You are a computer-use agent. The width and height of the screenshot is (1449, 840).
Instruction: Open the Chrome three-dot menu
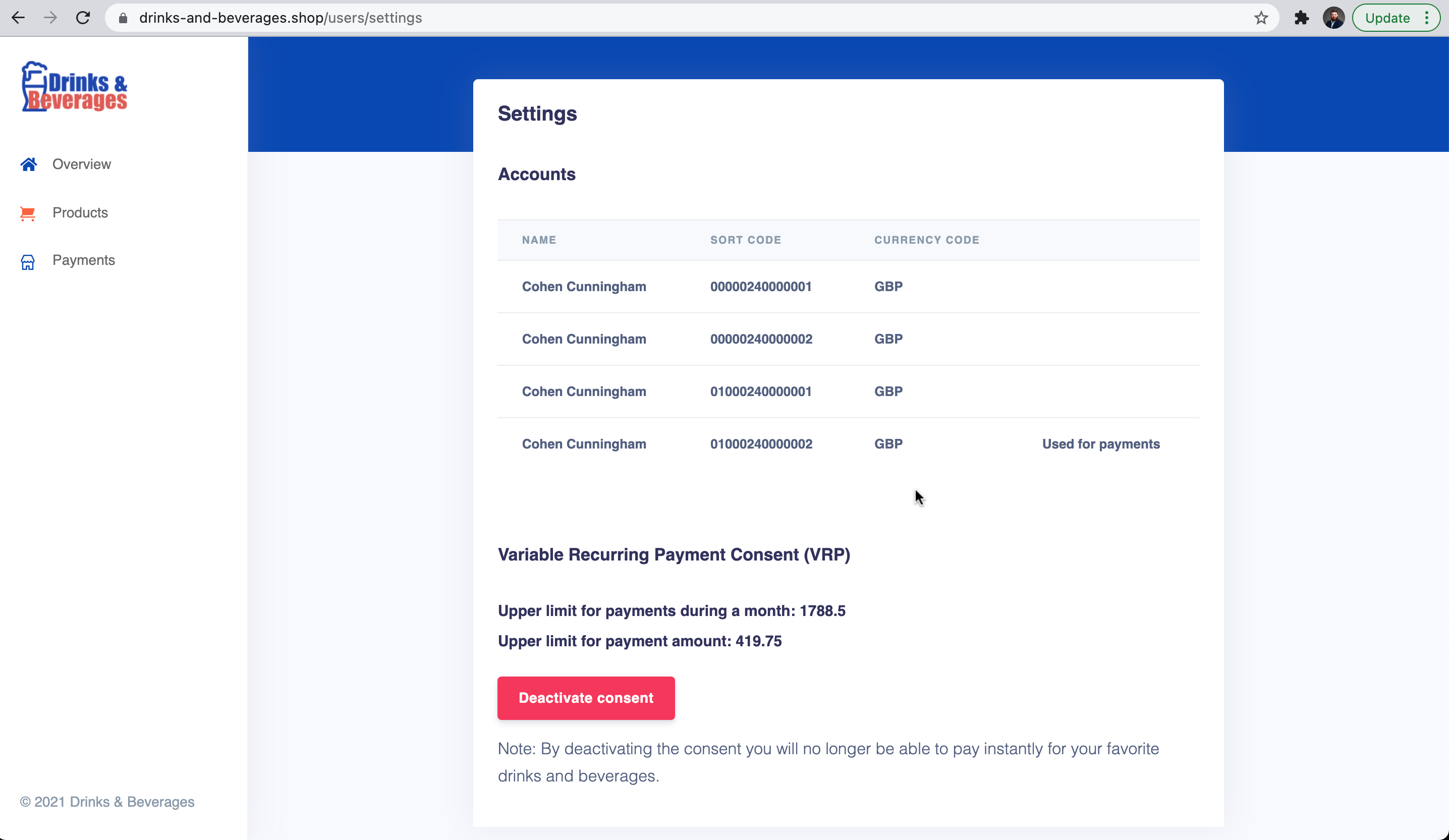click(1427, 18)
